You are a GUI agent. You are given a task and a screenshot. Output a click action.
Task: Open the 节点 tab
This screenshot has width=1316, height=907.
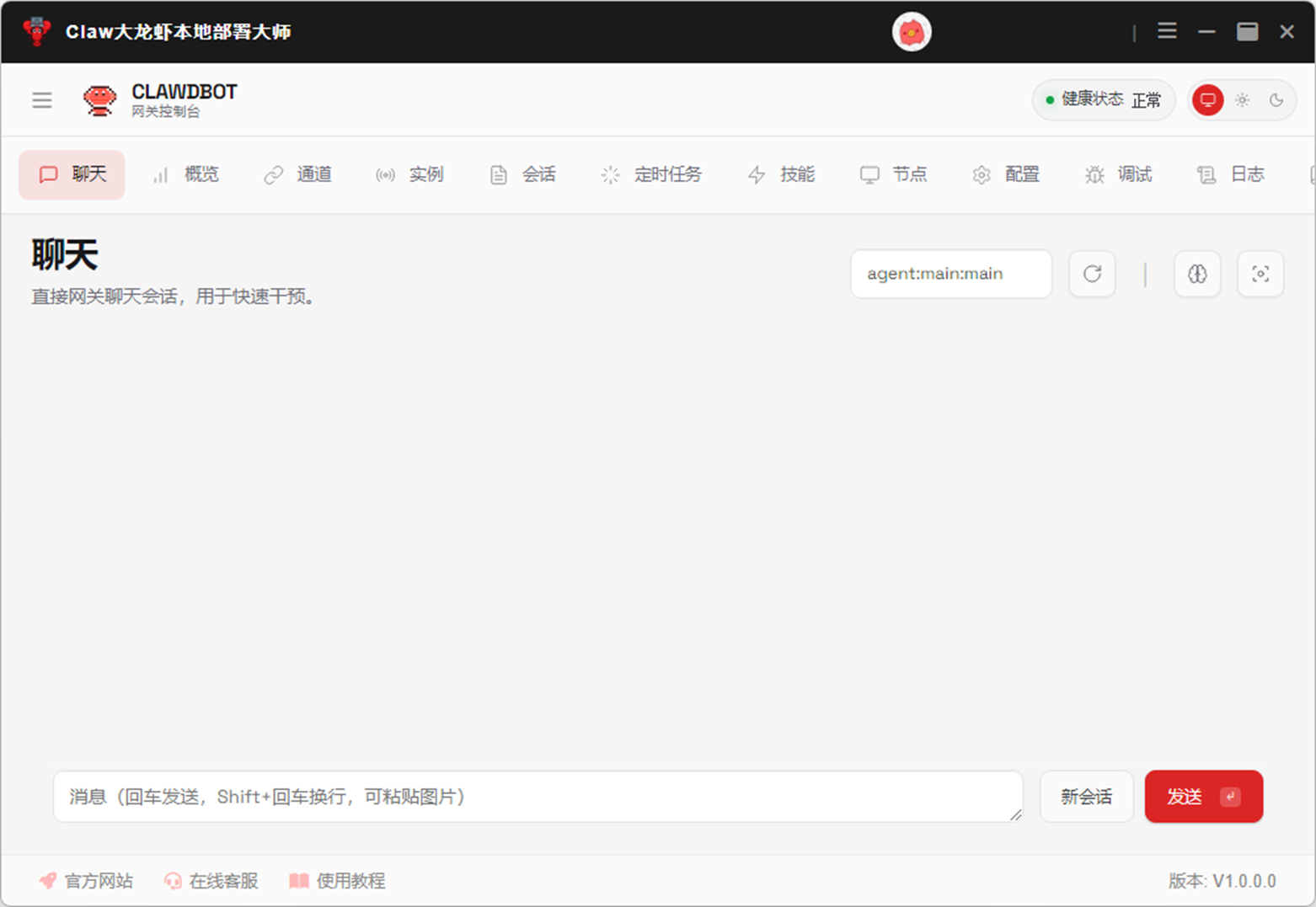[x=894, y=174]
